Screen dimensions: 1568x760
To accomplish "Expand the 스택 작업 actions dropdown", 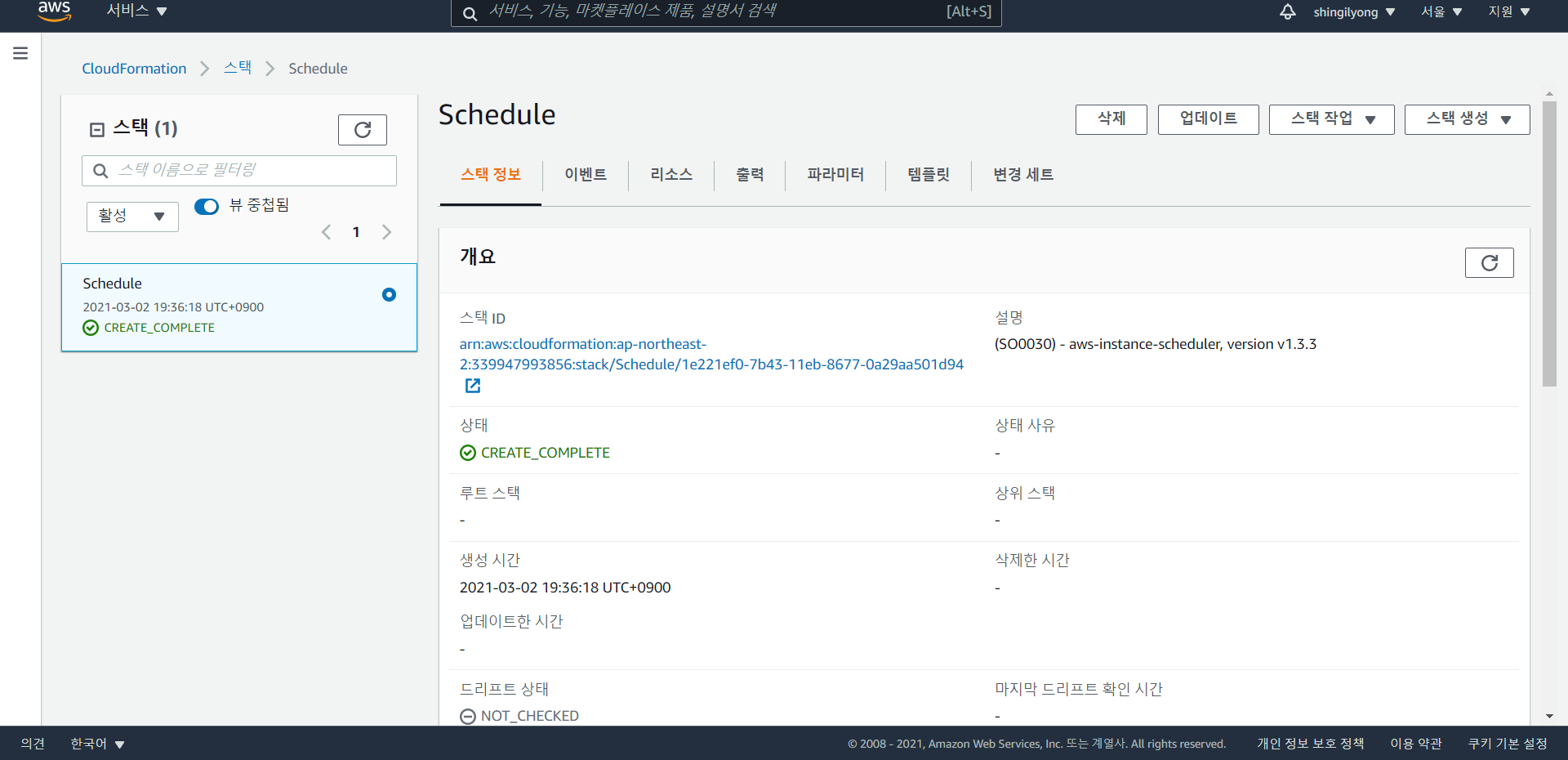I will click(1331, 119).
